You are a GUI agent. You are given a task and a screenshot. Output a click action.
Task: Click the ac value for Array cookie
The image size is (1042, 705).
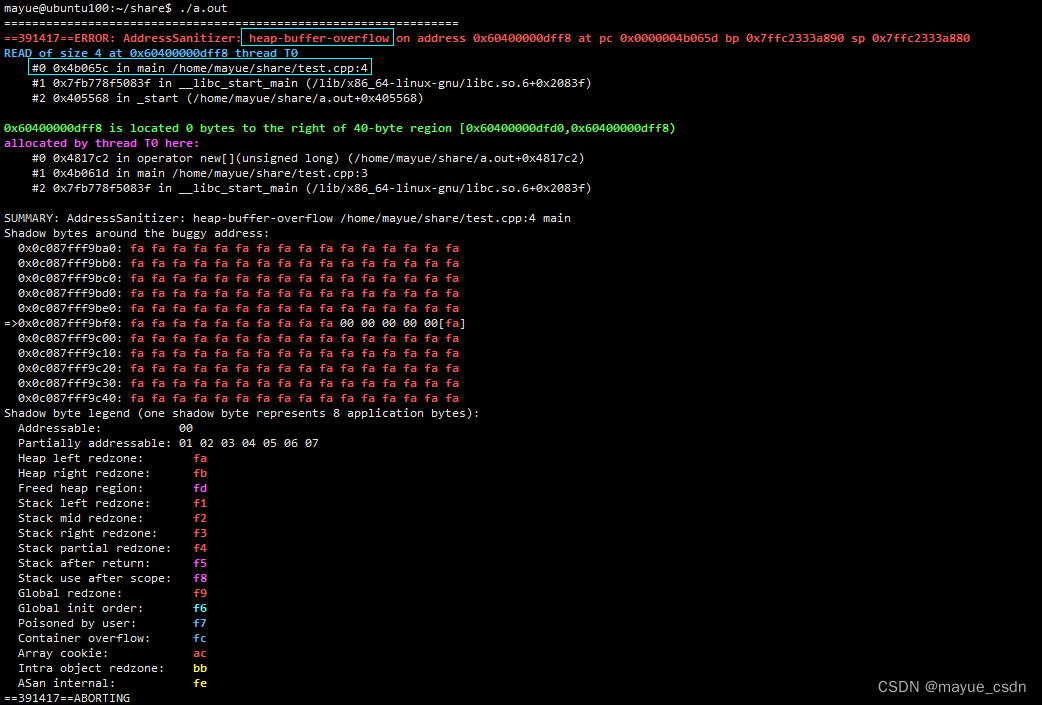point(200,654)
